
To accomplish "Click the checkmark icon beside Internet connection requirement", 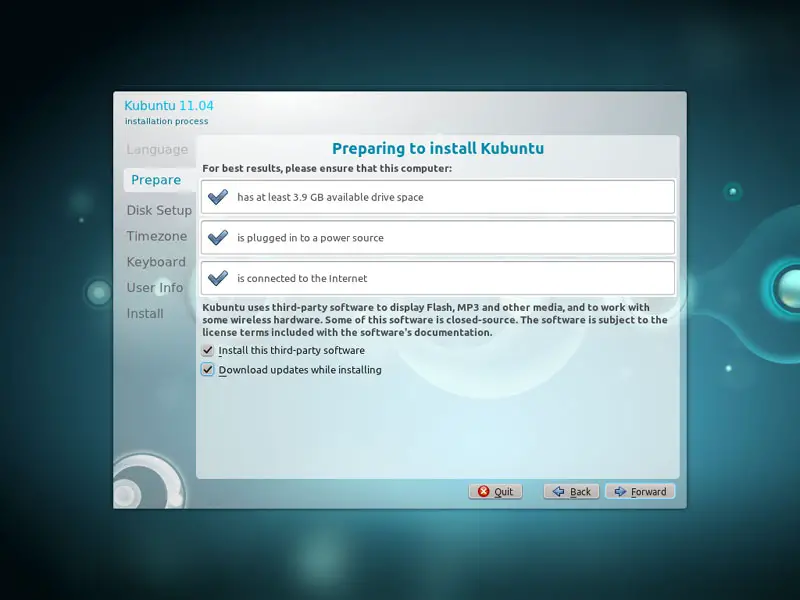I will click(218, 278).
